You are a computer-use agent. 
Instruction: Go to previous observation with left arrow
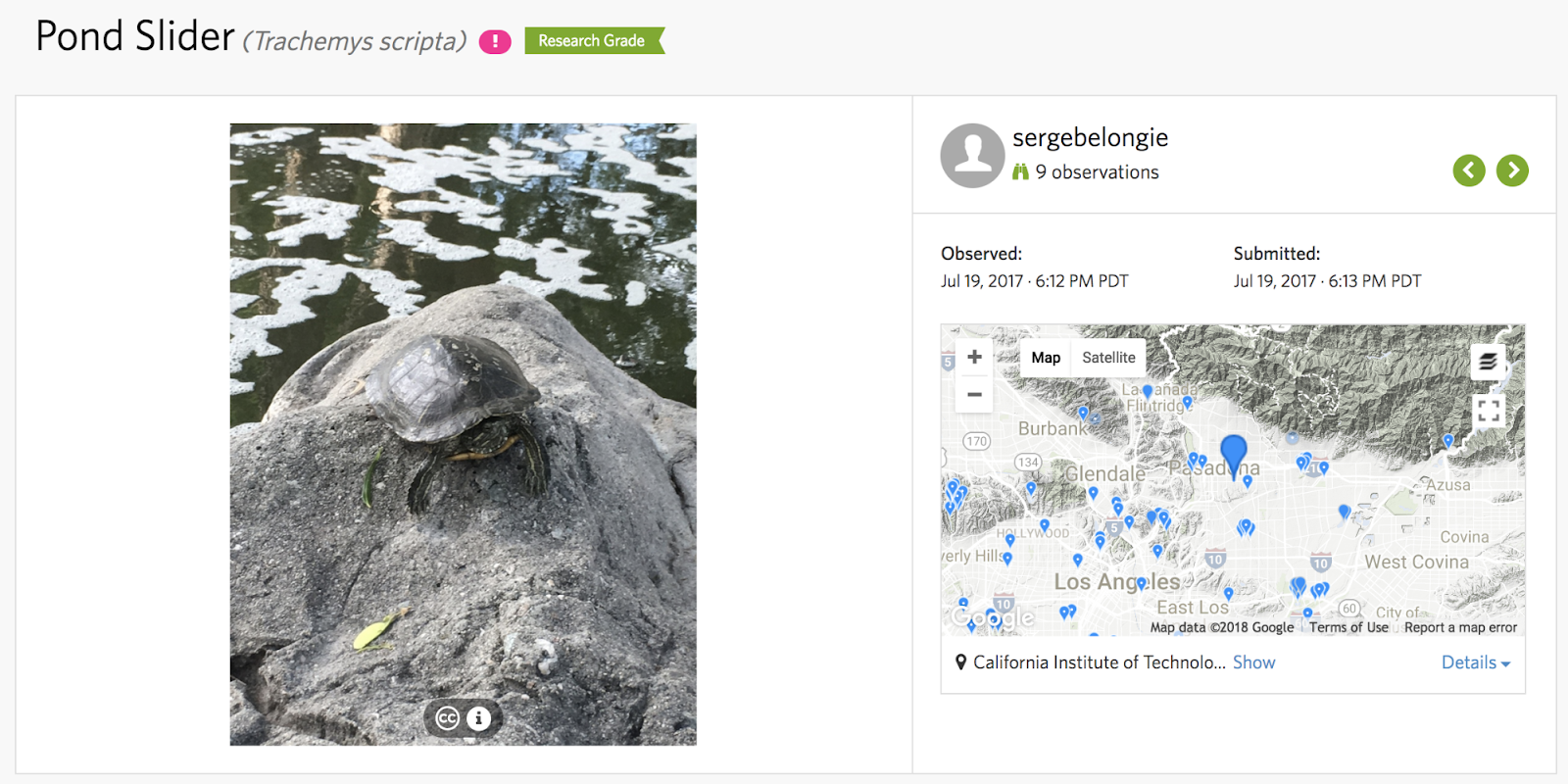pos(1468,171)
